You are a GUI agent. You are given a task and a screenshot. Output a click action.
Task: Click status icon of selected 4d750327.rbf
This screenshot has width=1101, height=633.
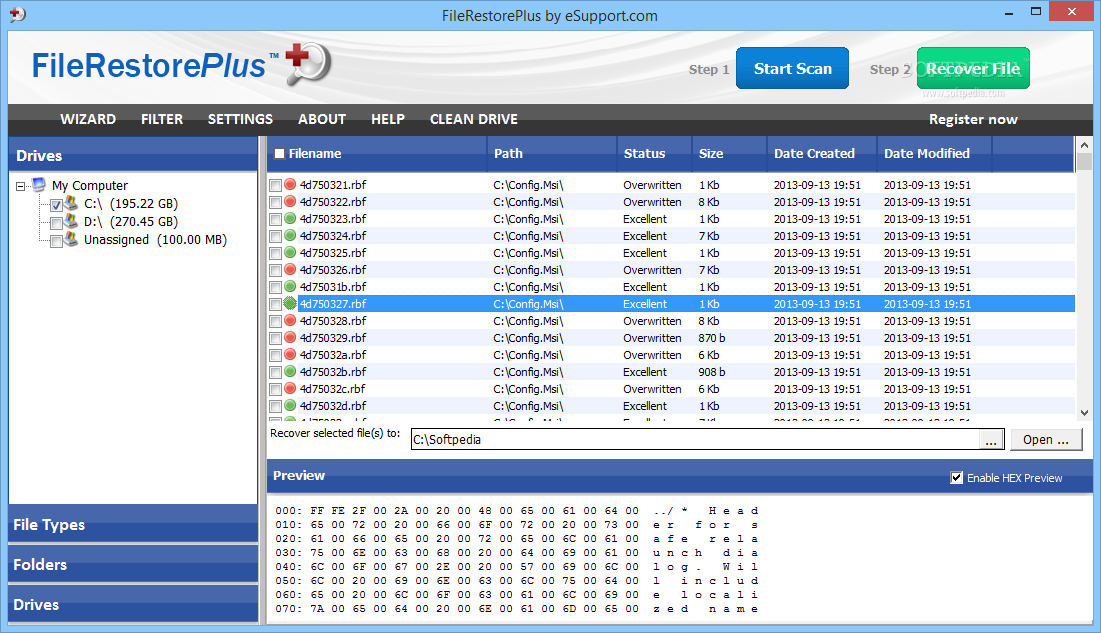click(x=290, y=304)
